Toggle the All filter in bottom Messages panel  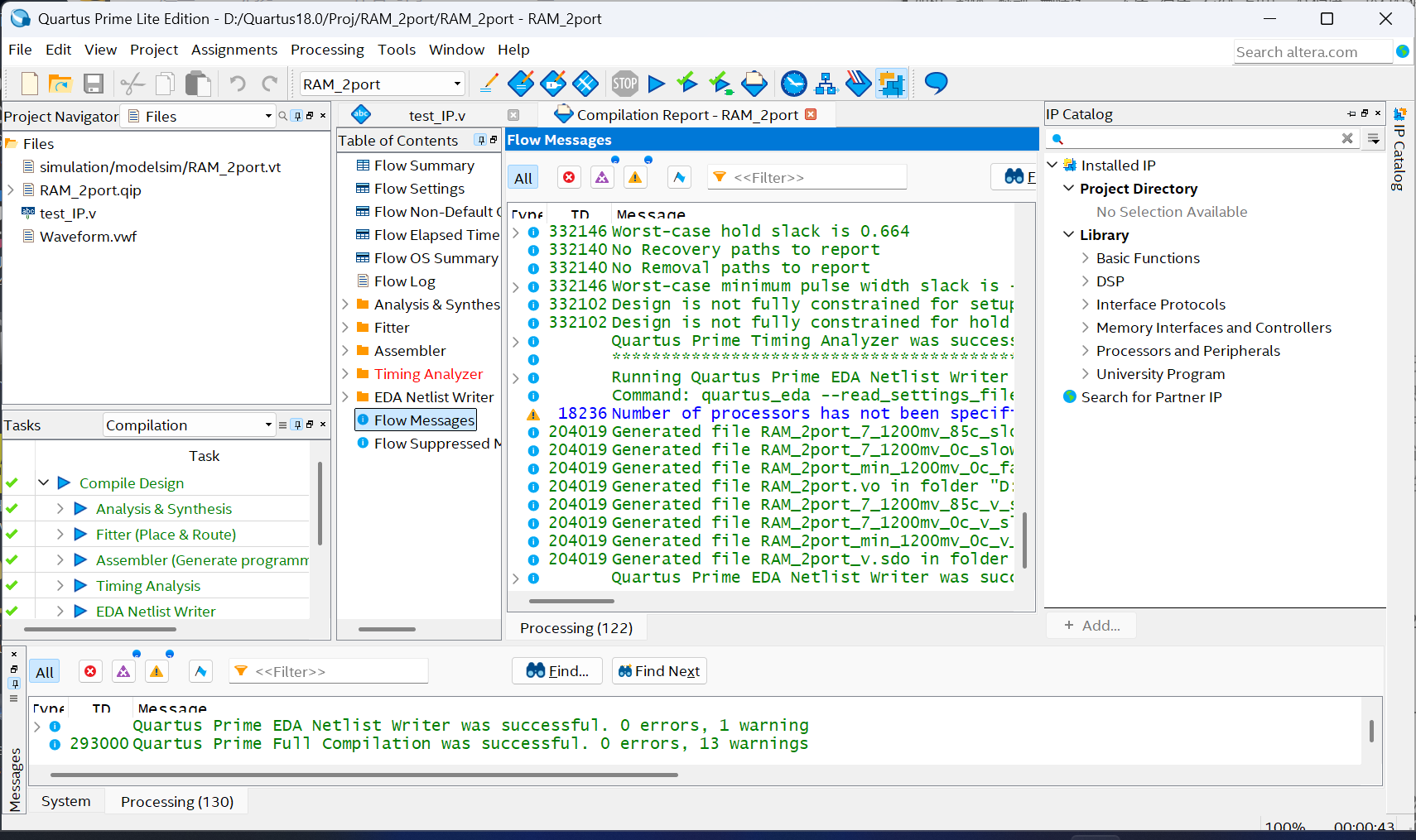(x=45, y=672)
